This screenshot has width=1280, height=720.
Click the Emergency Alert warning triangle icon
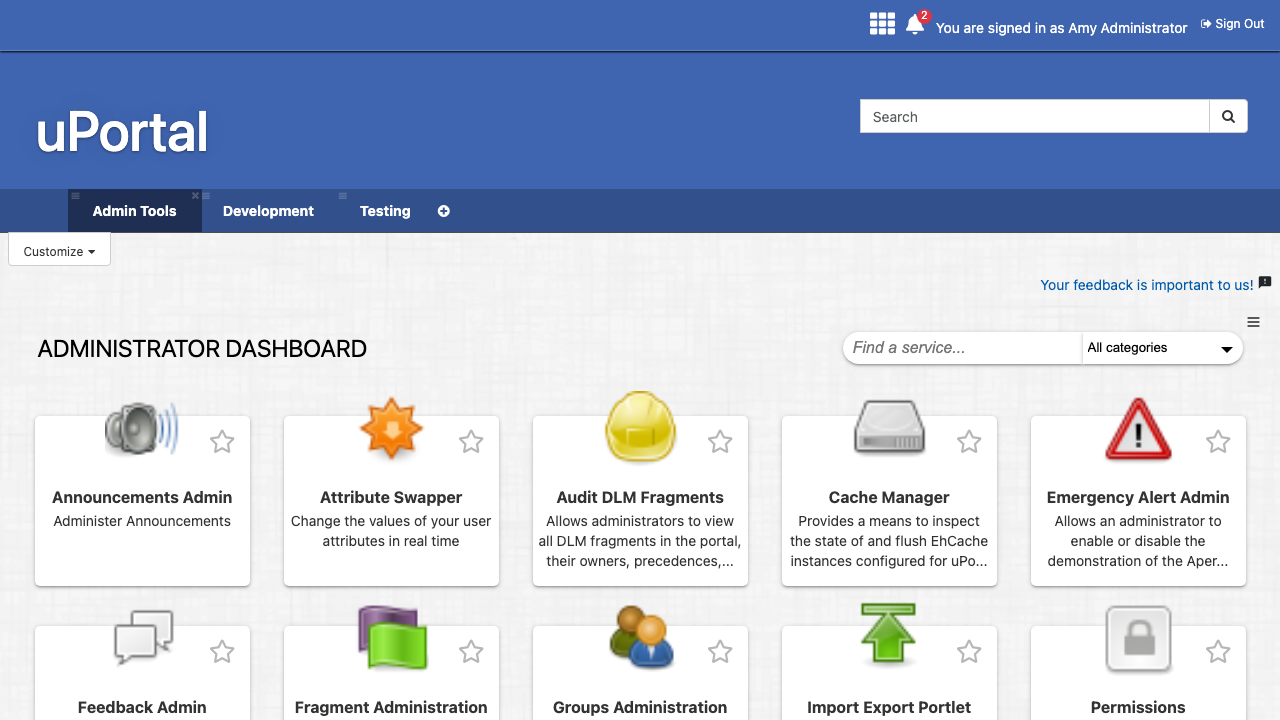[x=1138, y=429]
